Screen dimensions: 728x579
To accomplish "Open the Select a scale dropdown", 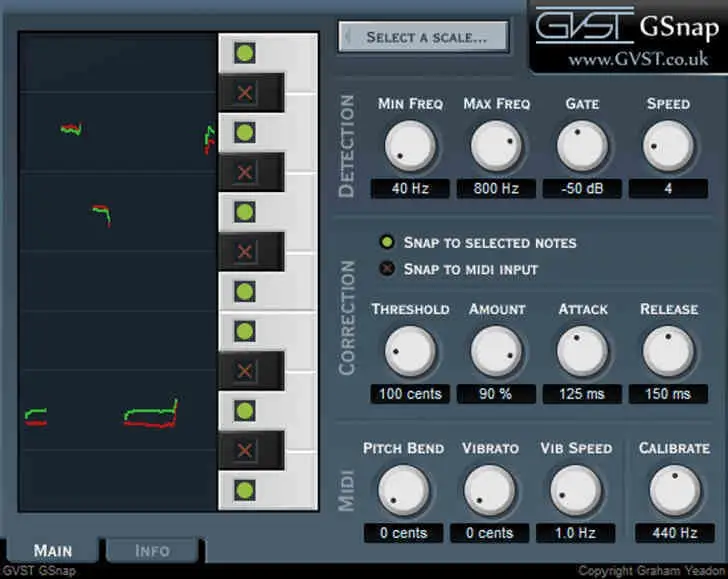I will pyautogui.click(x=423, y=37).
